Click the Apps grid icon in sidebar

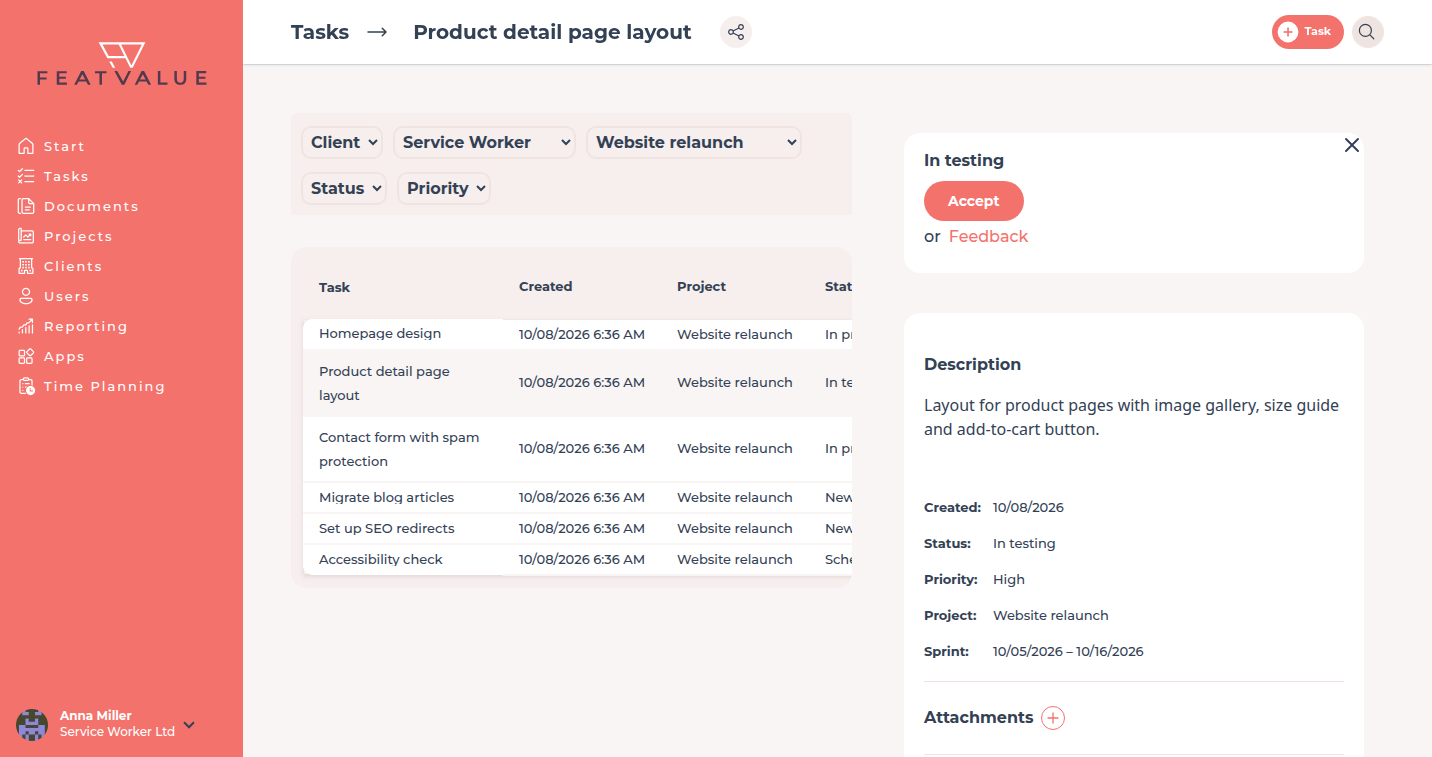(x=26, y=356)
